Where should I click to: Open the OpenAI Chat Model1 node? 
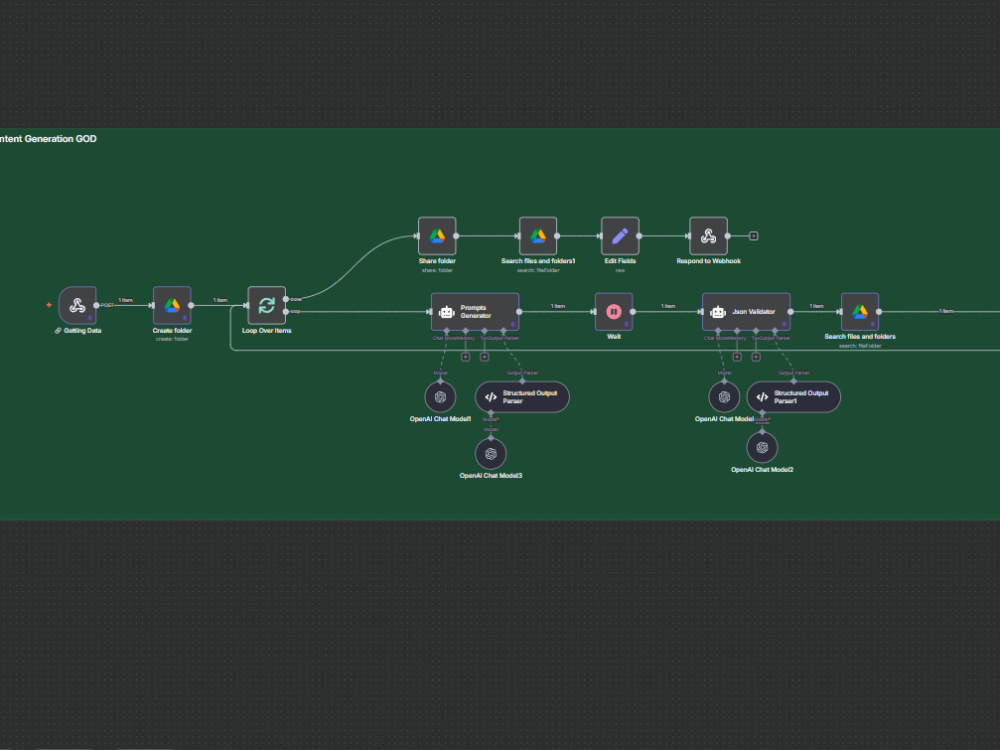click(440, 397)
